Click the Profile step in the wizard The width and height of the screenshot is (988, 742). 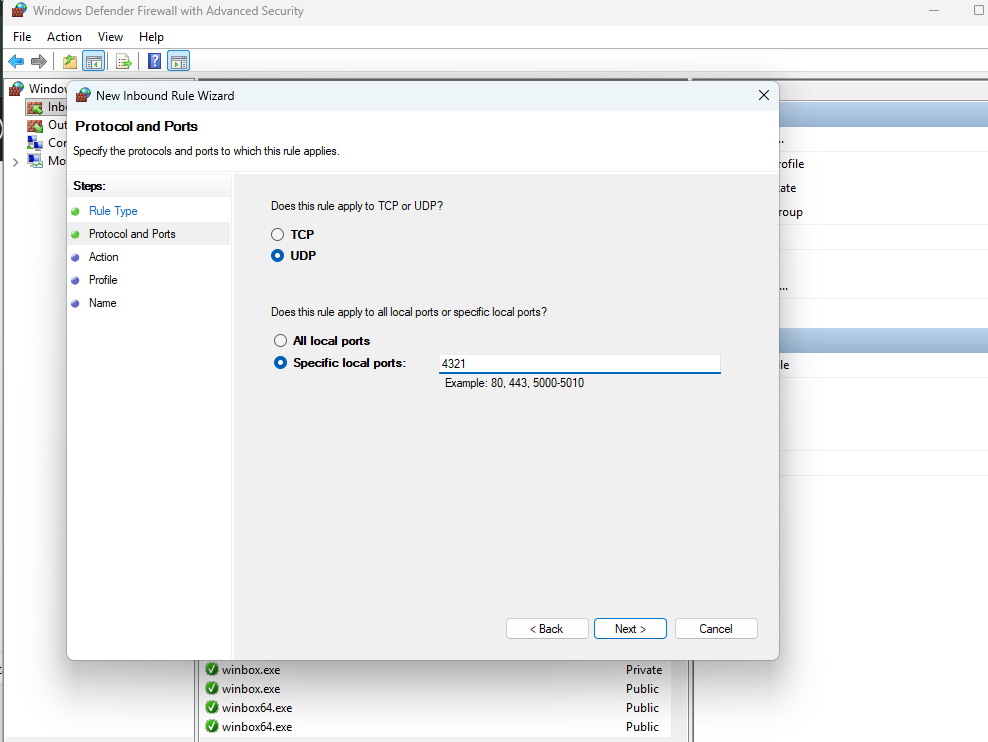point(103,280)
